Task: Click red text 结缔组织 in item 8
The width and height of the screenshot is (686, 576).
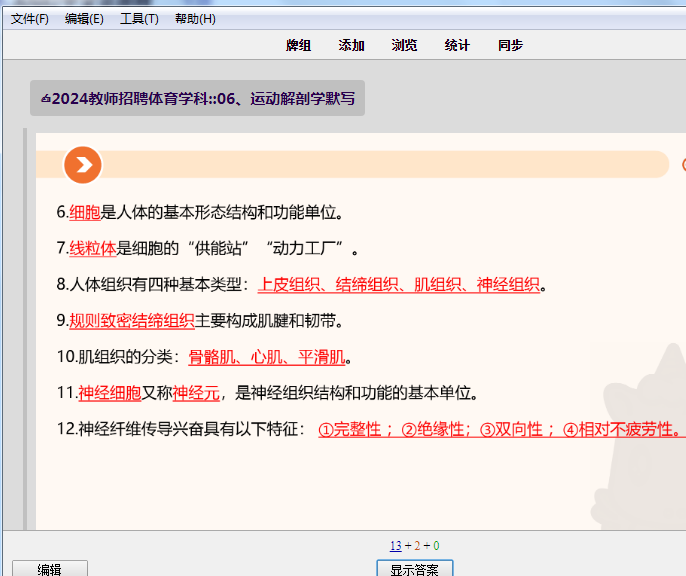Action: pyautogui.click(x=367, y=285)
